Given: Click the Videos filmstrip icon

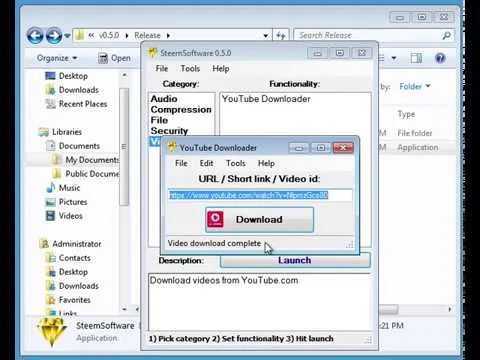Looking at the screenshot, I should pos(50,216).
